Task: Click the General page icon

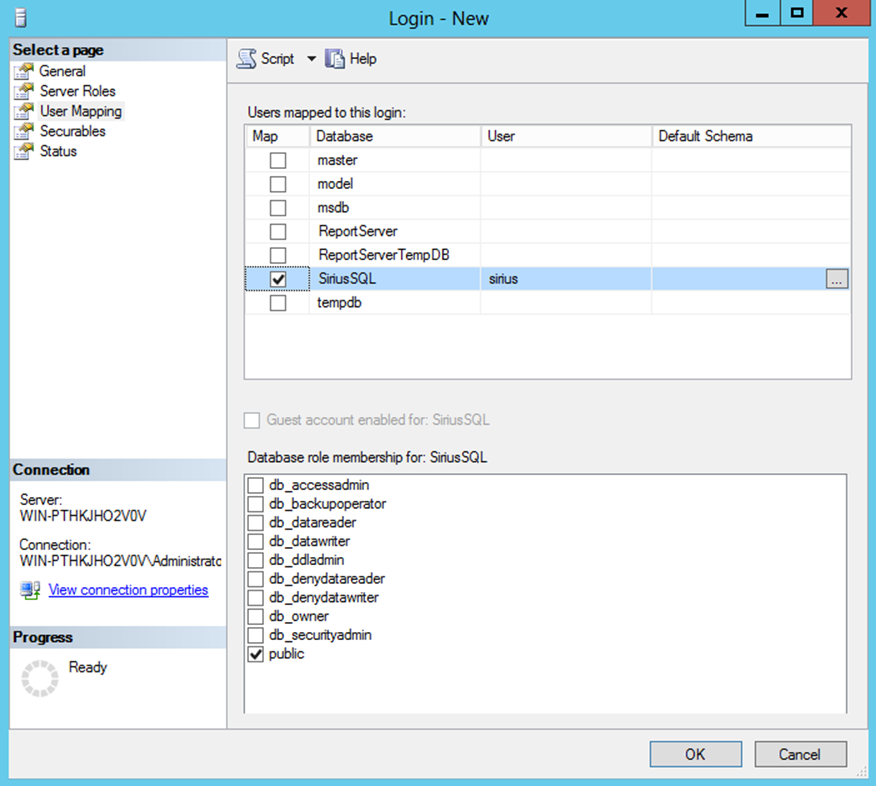Action: [x=23, y=71]
